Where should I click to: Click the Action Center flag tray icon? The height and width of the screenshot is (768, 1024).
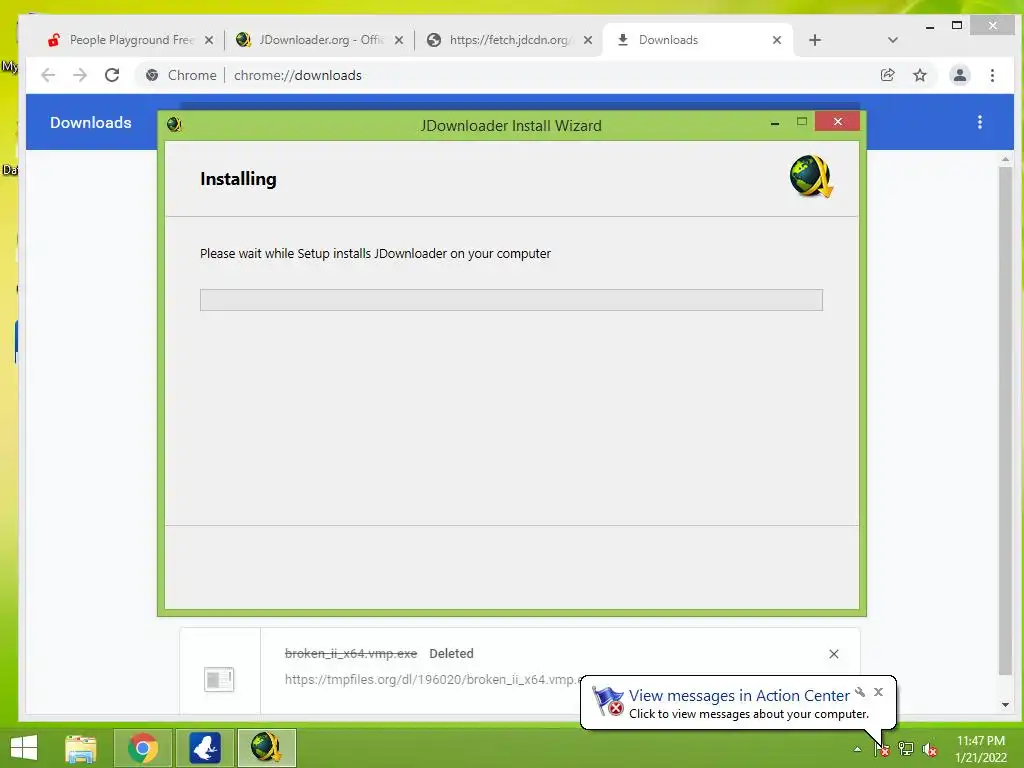(x=882, y=749)
